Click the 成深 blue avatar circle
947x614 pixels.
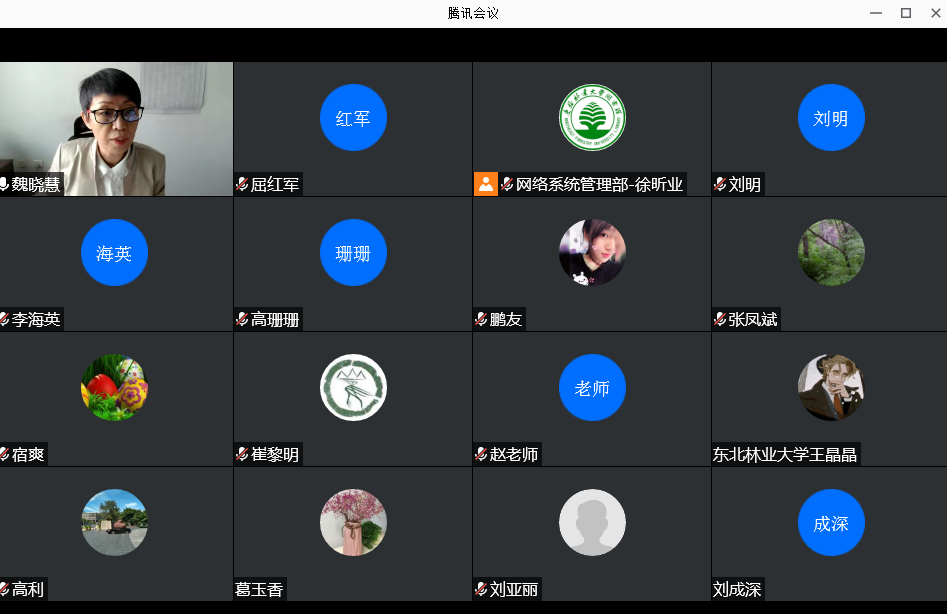point(831,522)
